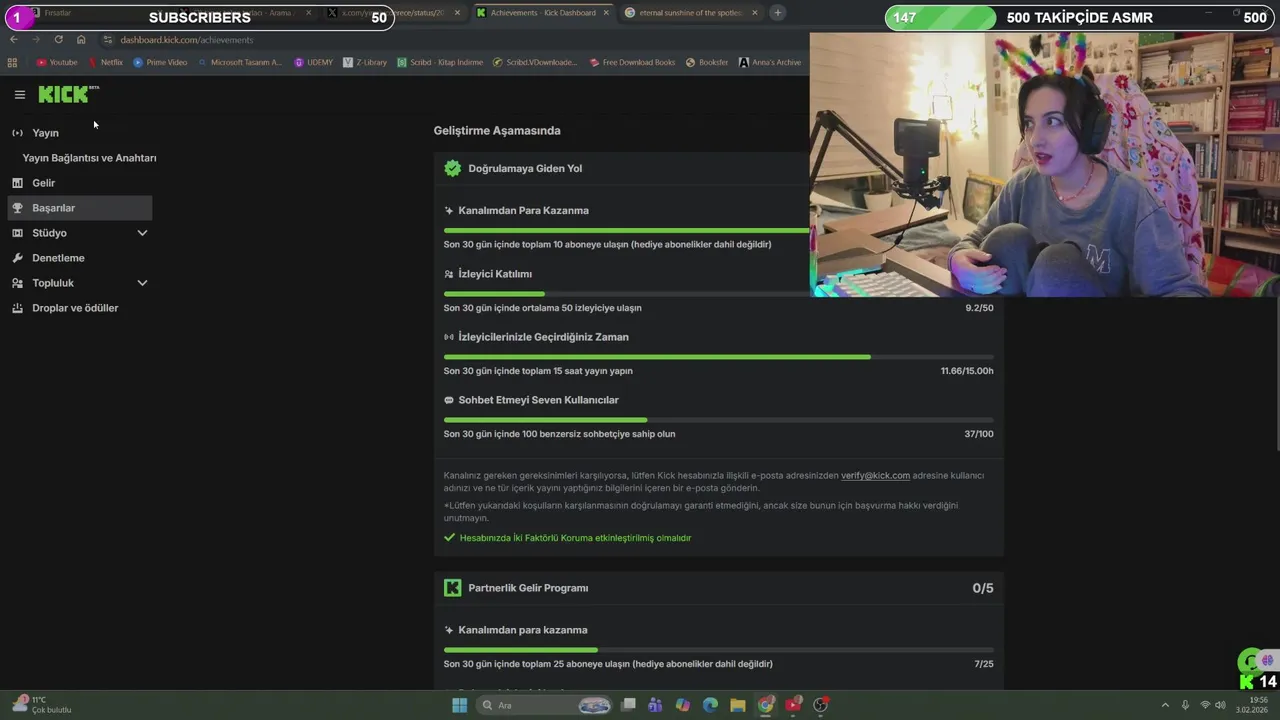Open a new browser tab
This screenshot has width=1280, height=720.
coord(777,13)
